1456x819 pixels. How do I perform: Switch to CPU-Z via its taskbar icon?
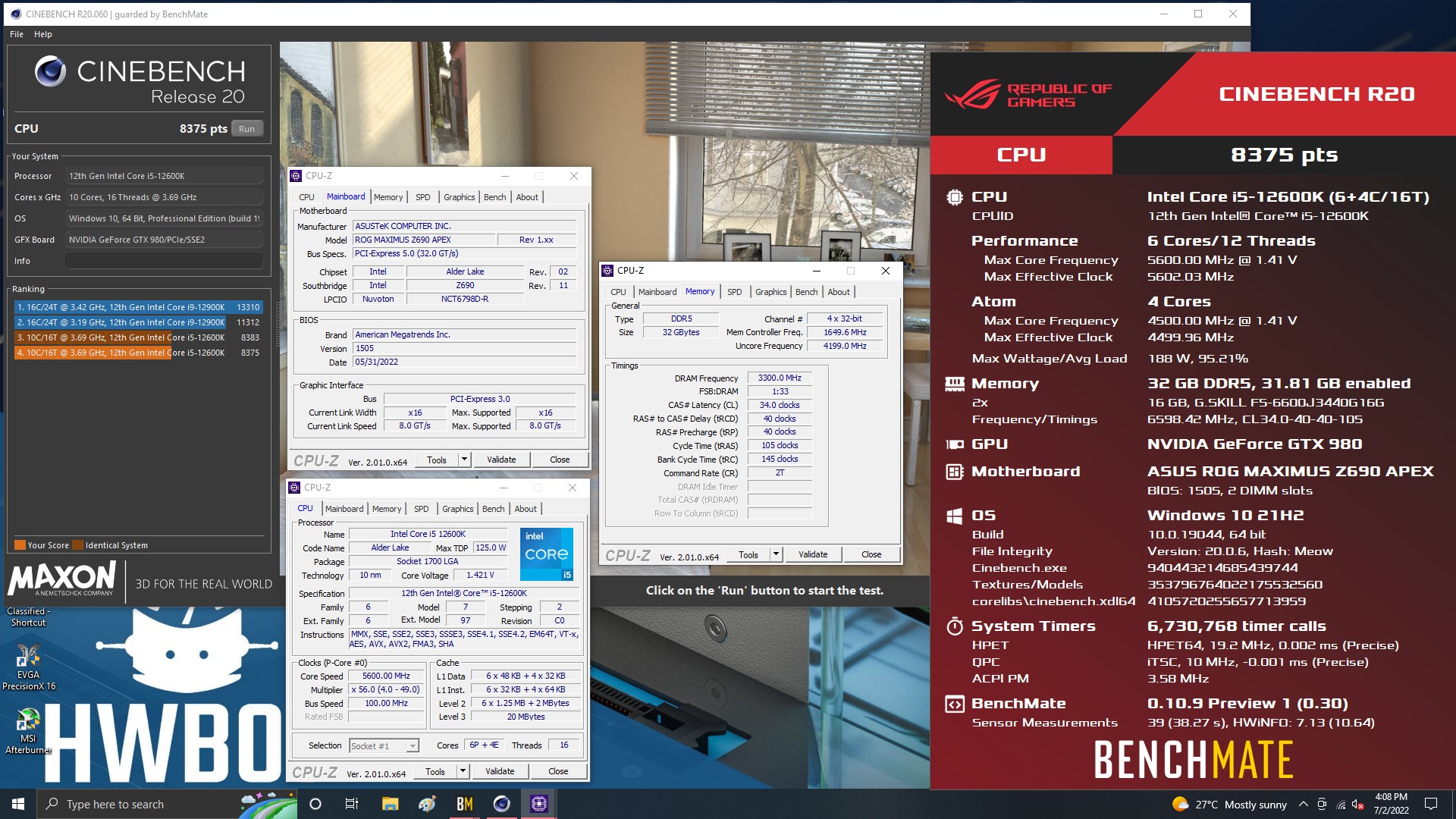coord(538,804)
